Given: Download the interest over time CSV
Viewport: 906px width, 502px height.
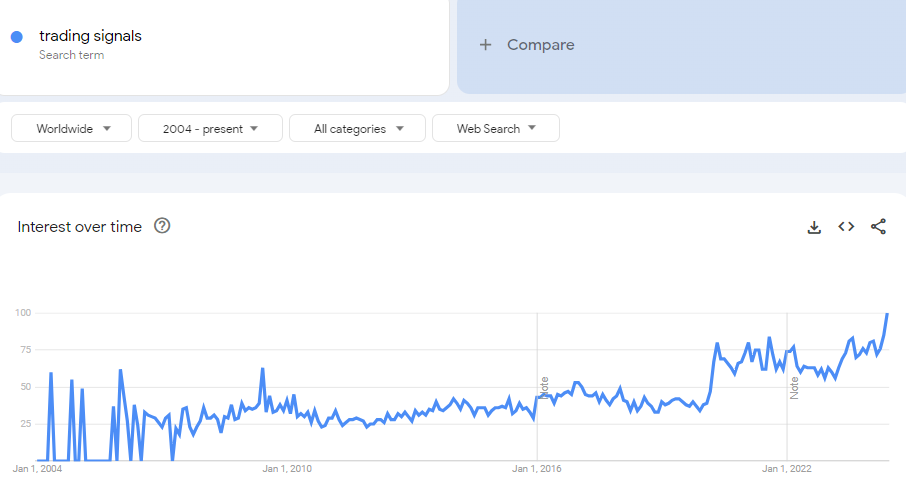Looking at the screenshot, I should 814,227.
